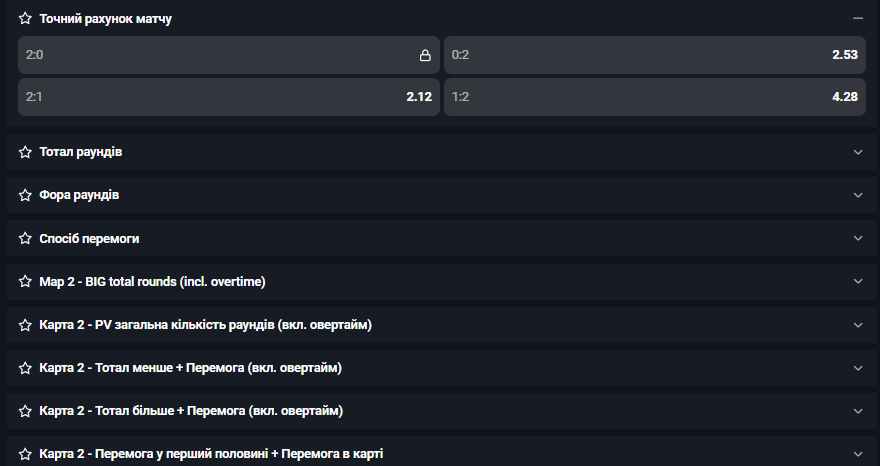Viewport: 880px width, 466px height.
Task: Pick the 1:2 score bet at 4.28
Action: pyautogui.click(x=654, y=97)
